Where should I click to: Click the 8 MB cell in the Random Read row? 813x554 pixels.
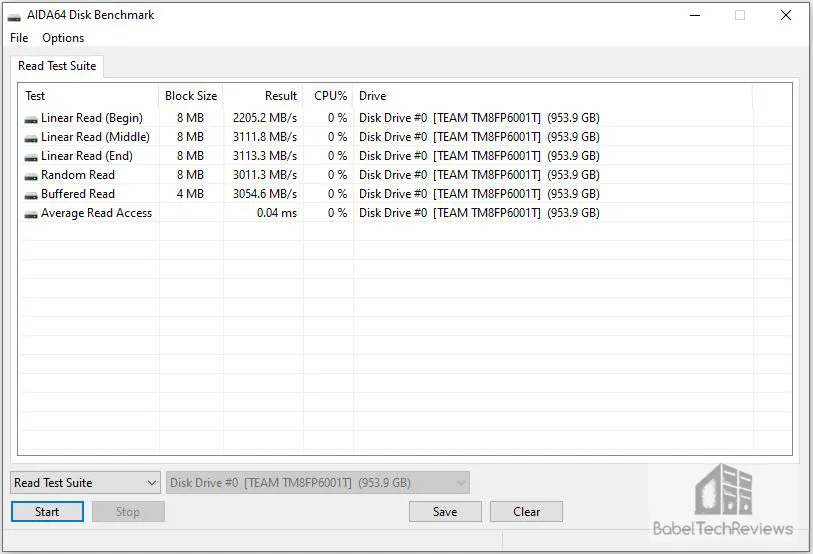[190, 175]
